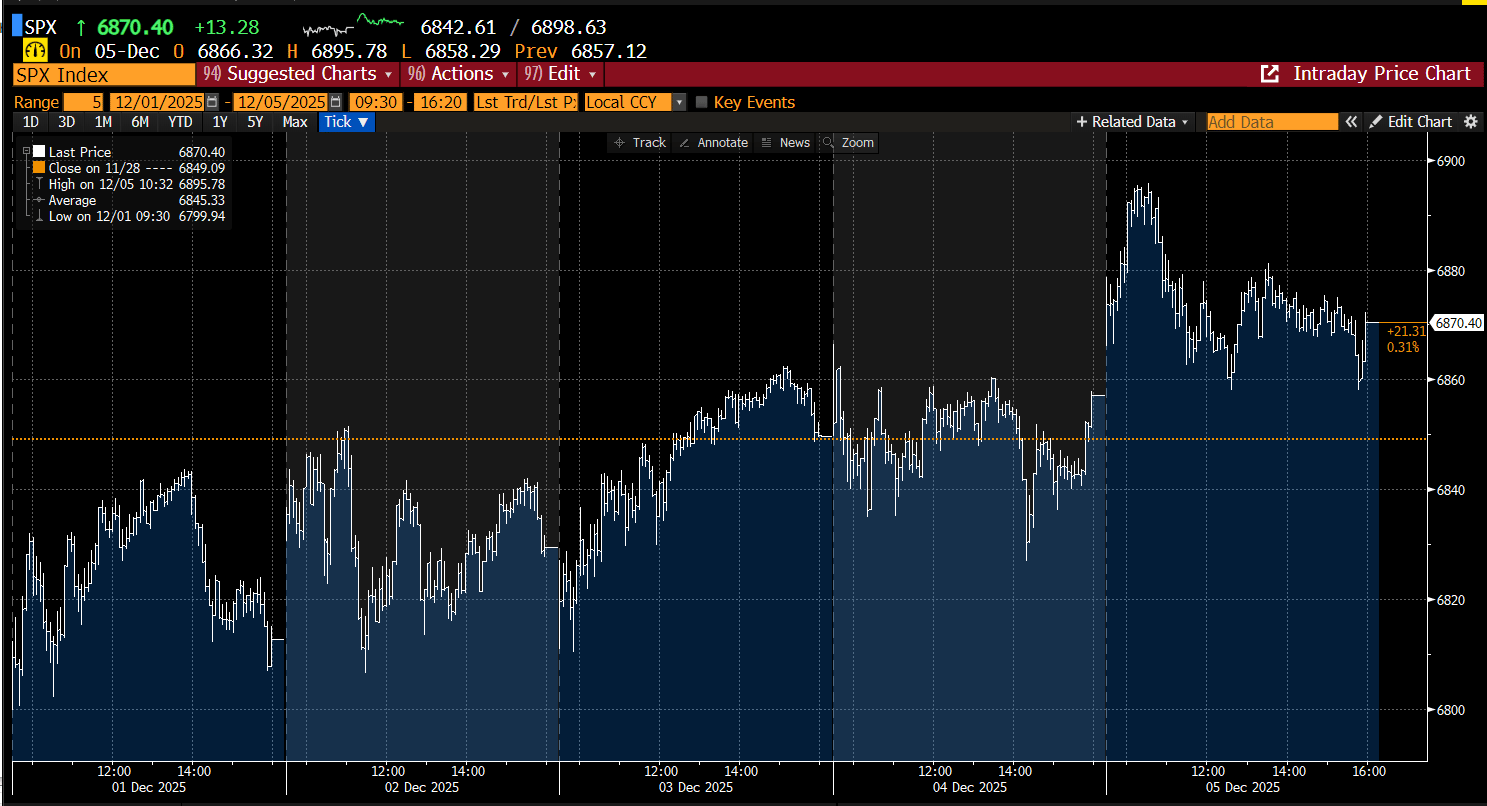Open the Tick interval dropdown

click(x=347, y=122)
